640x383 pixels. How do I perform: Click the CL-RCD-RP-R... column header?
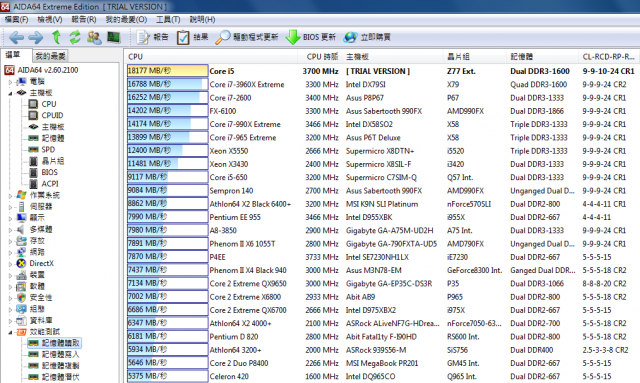[609, 57]
